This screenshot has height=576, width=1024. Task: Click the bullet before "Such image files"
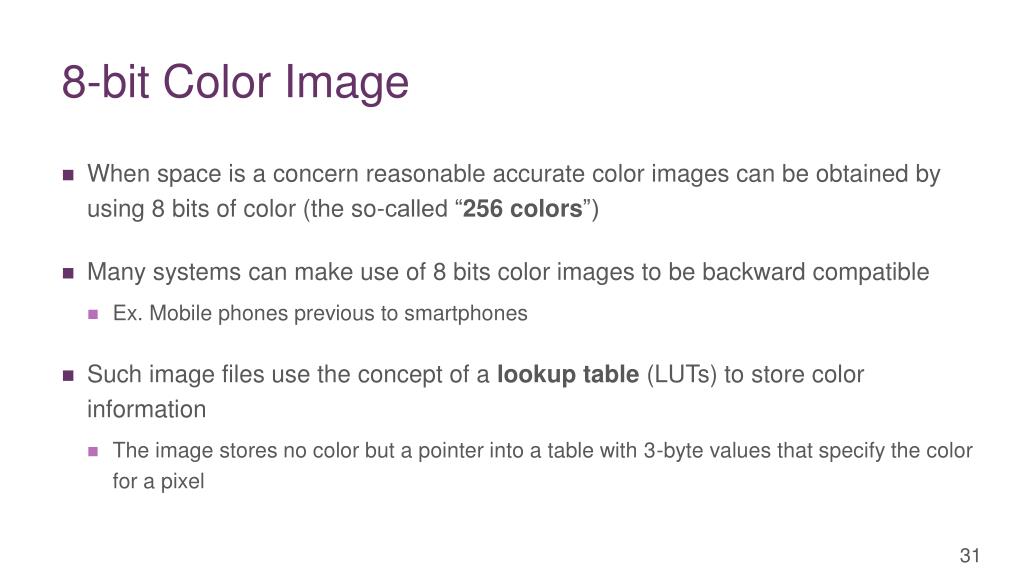pos(69,376)
